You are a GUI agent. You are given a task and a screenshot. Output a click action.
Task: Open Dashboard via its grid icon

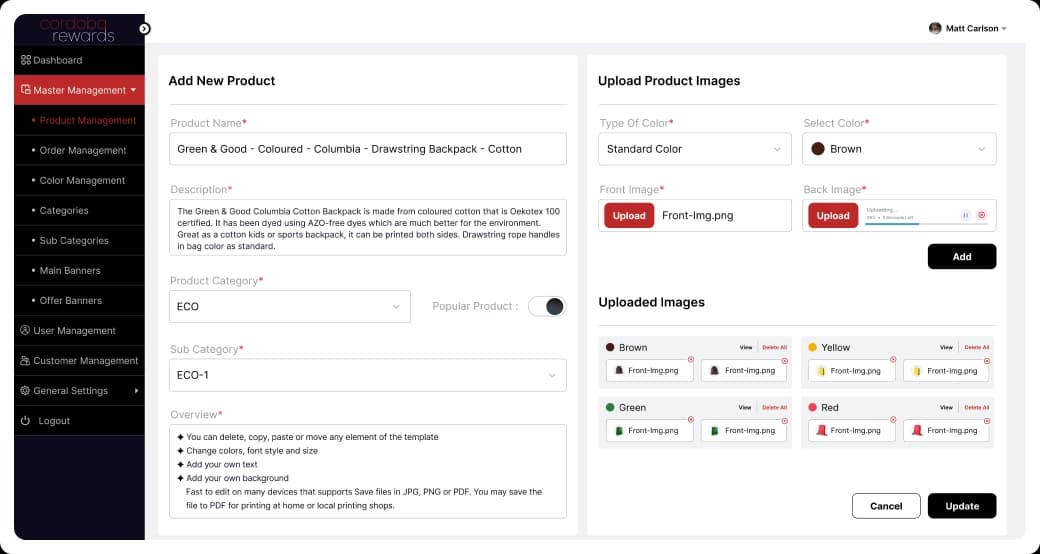25,60
